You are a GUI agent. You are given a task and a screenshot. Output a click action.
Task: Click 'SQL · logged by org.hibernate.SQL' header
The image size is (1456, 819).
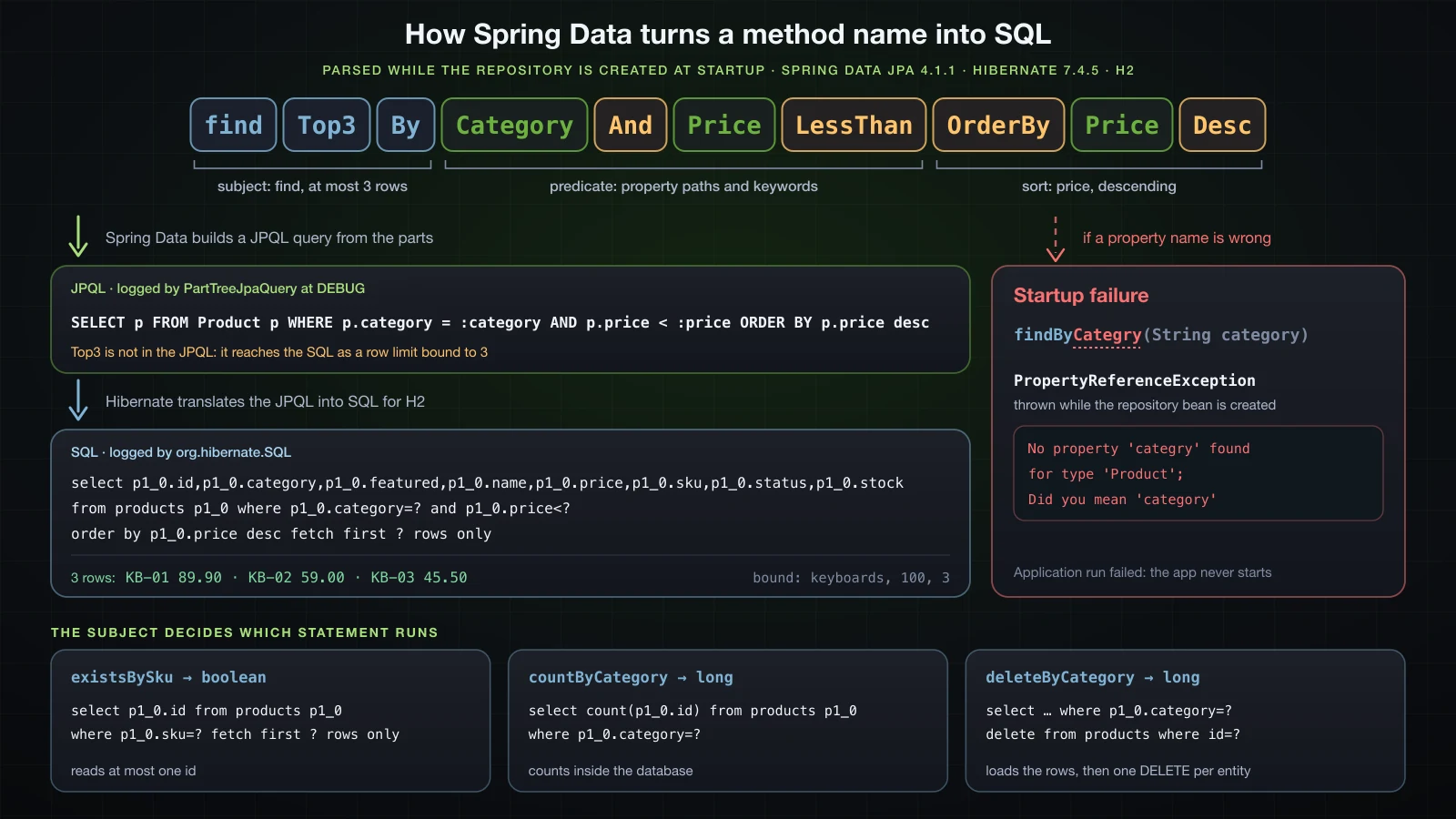point(181,452)
